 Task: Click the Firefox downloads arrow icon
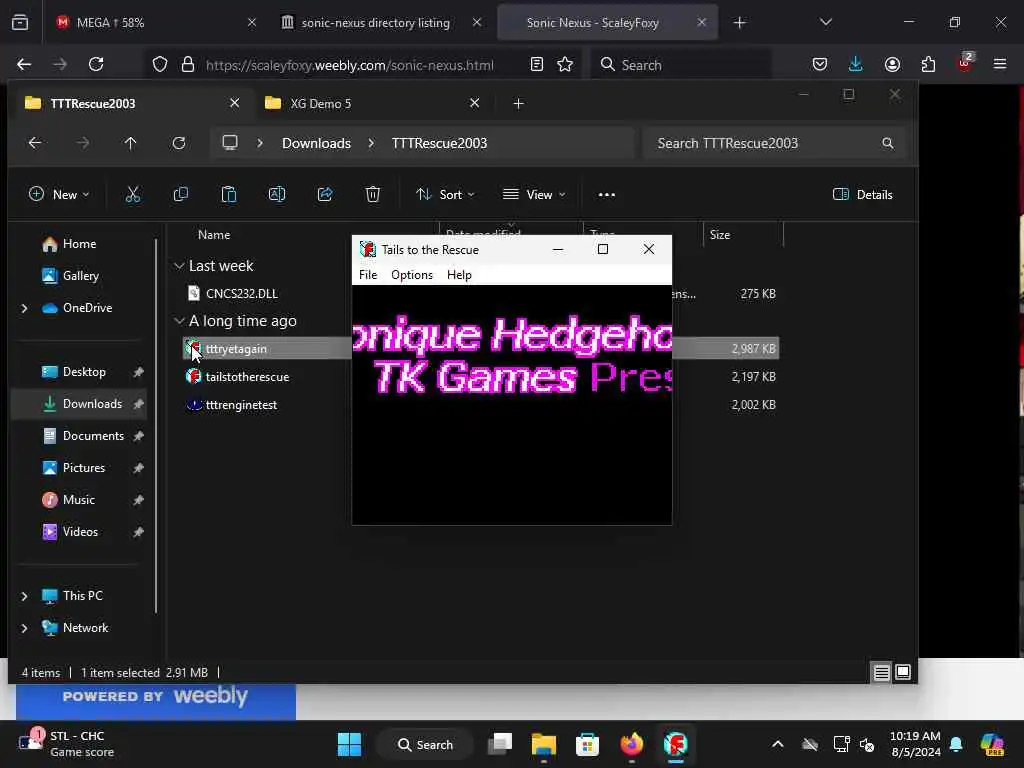(856, 64)
